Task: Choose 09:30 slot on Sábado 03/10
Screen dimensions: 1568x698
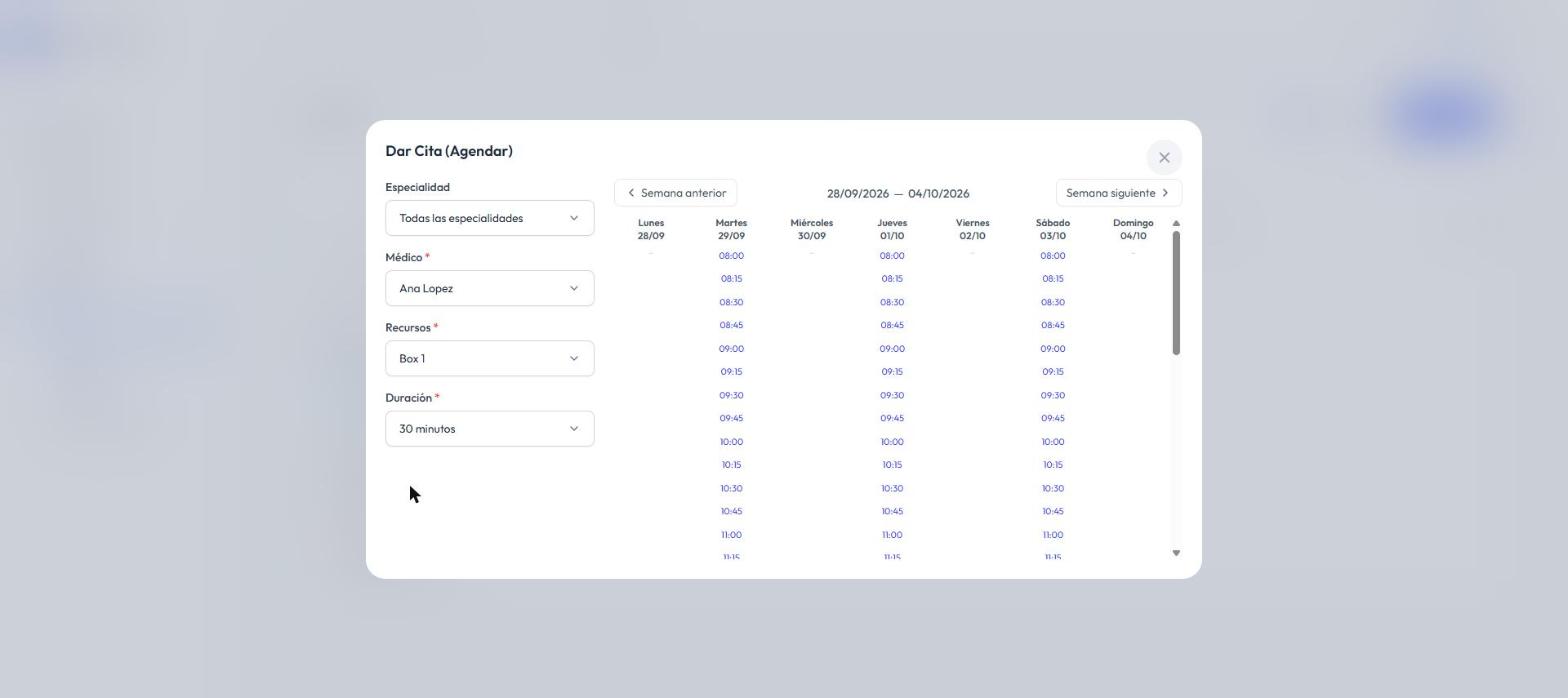Action: pyautogui.click(x=1053, y=395)
